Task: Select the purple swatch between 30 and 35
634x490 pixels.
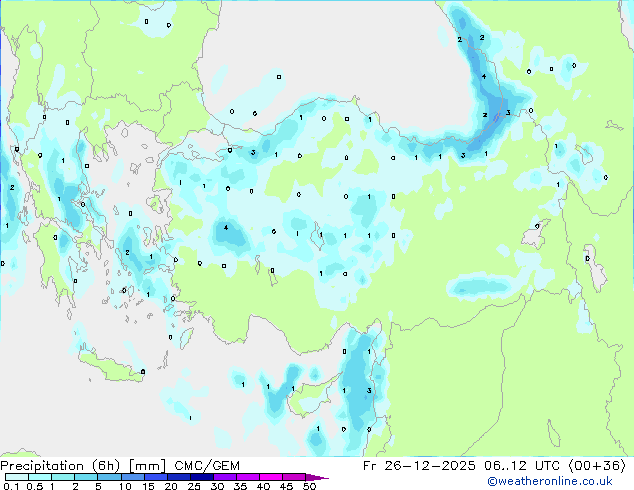Action: pos(224,477)
